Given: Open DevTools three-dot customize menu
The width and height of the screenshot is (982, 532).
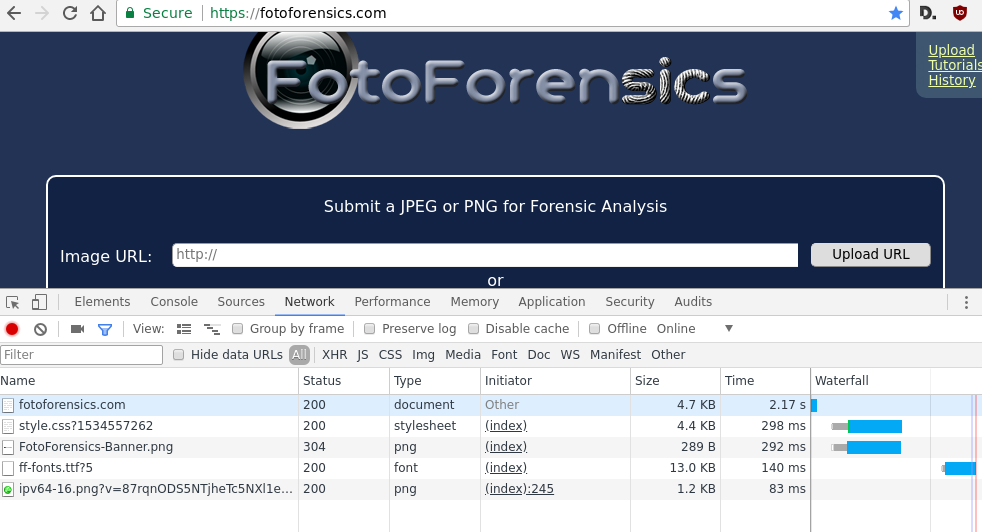Looking at the screenshot, I should click(x=966, y=302).
